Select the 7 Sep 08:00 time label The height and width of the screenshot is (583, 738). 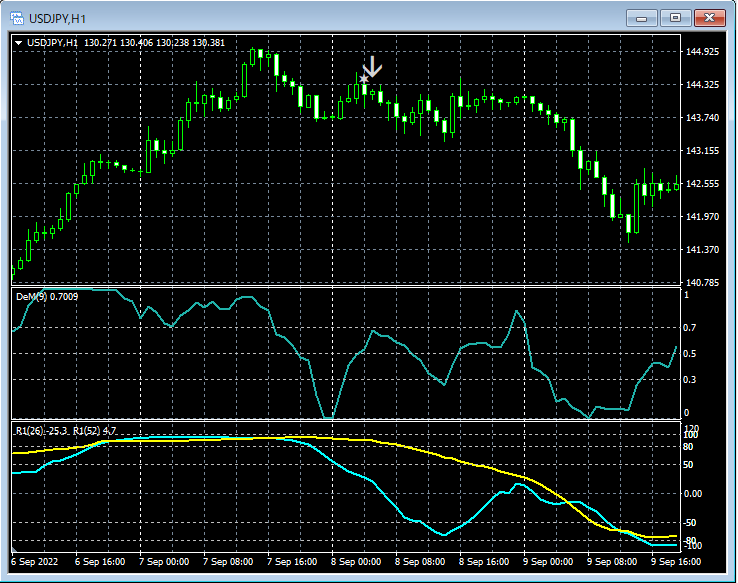pos(228,562)
